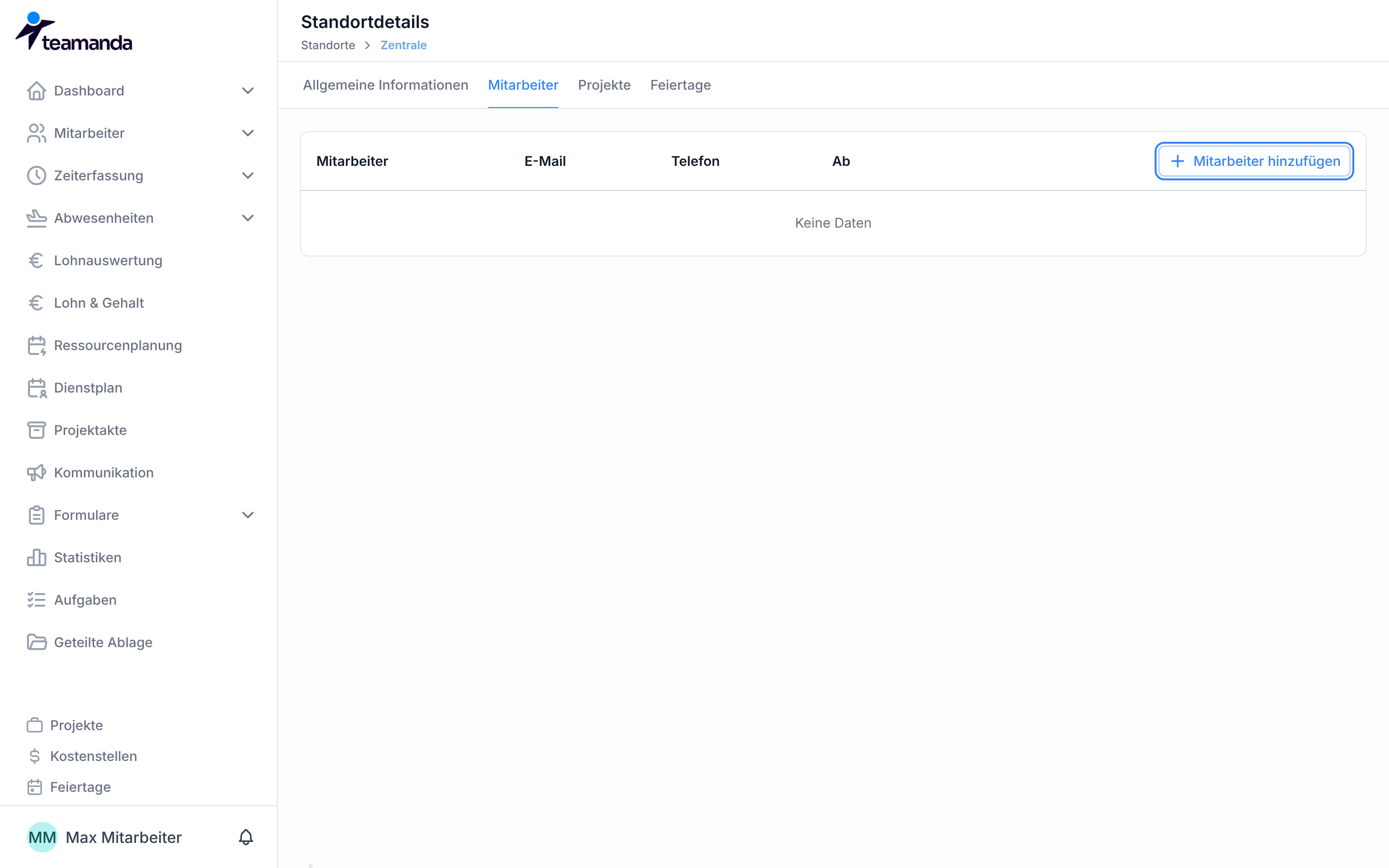
Task: Open the Projekte tab
Action: click(604, 85)
